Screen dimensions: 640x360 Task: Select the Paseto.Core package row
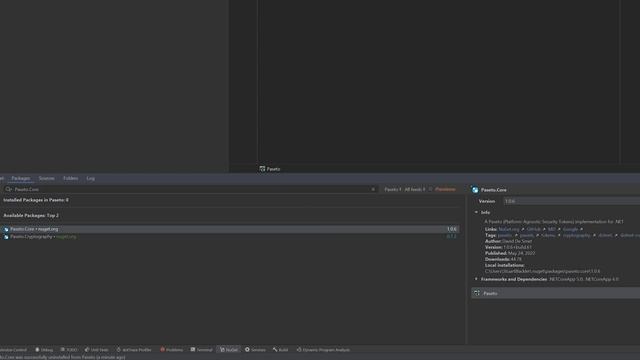230,229
